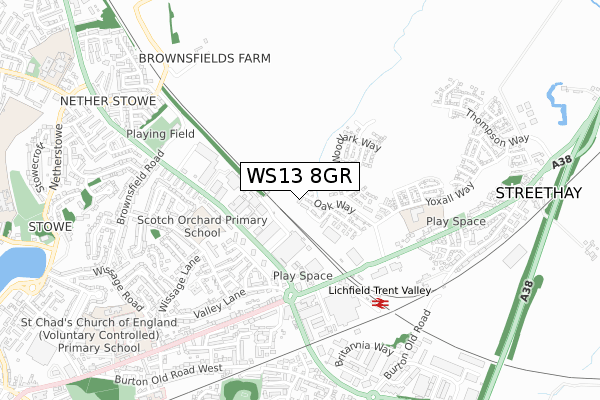Click the upper A38 road marker

point(562,162)
